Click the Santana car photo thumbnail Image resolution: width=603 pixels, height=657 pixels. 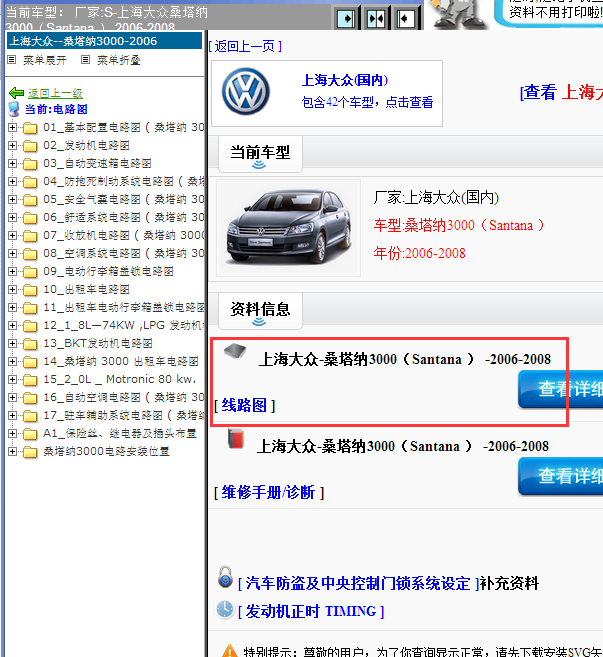point(288,228)
